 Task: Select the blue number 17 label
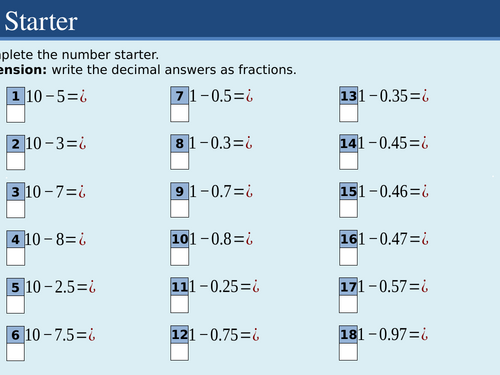point(349,287)
